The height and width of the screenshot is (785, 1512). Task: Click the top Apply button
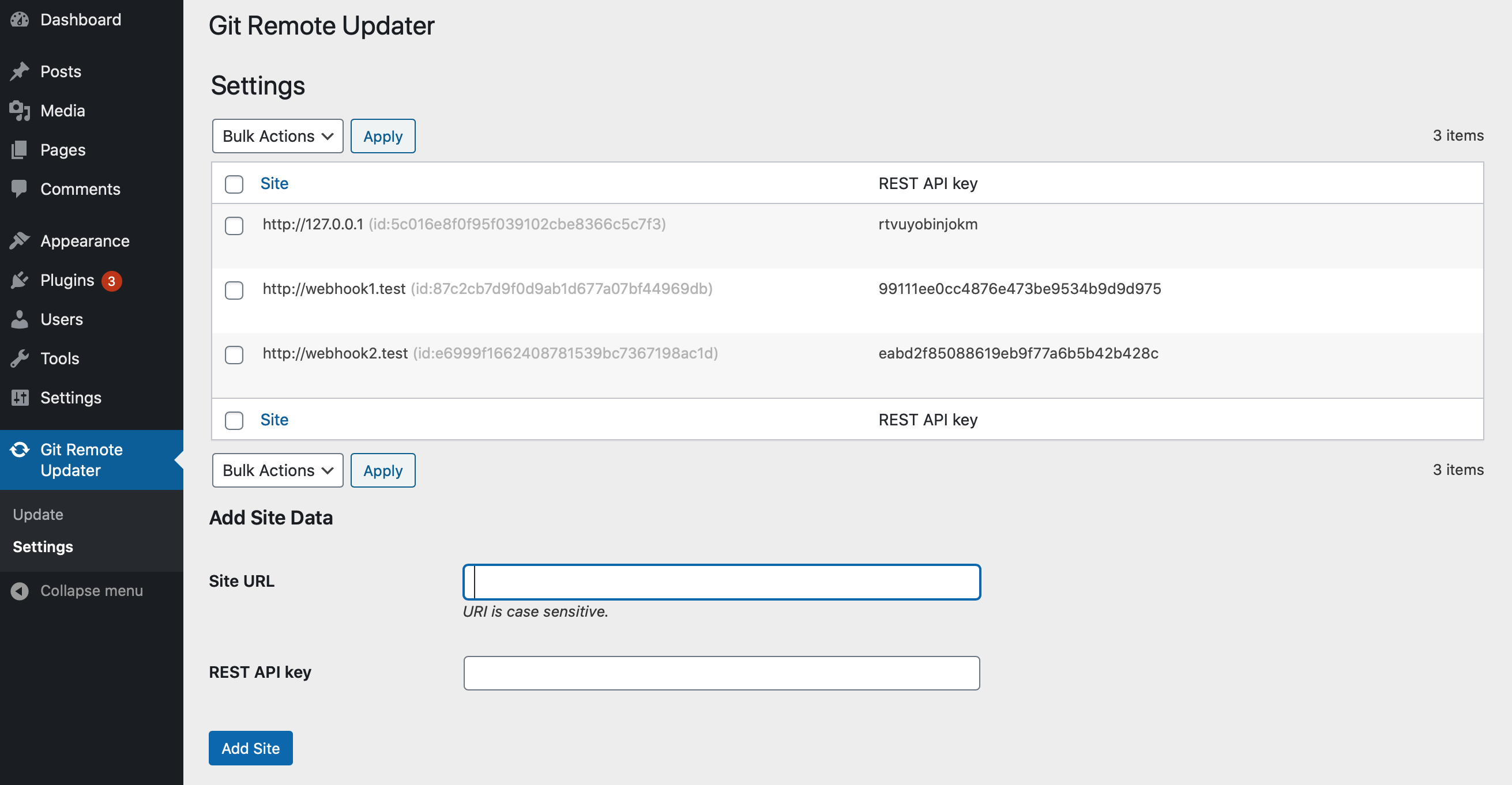(383, 136)
